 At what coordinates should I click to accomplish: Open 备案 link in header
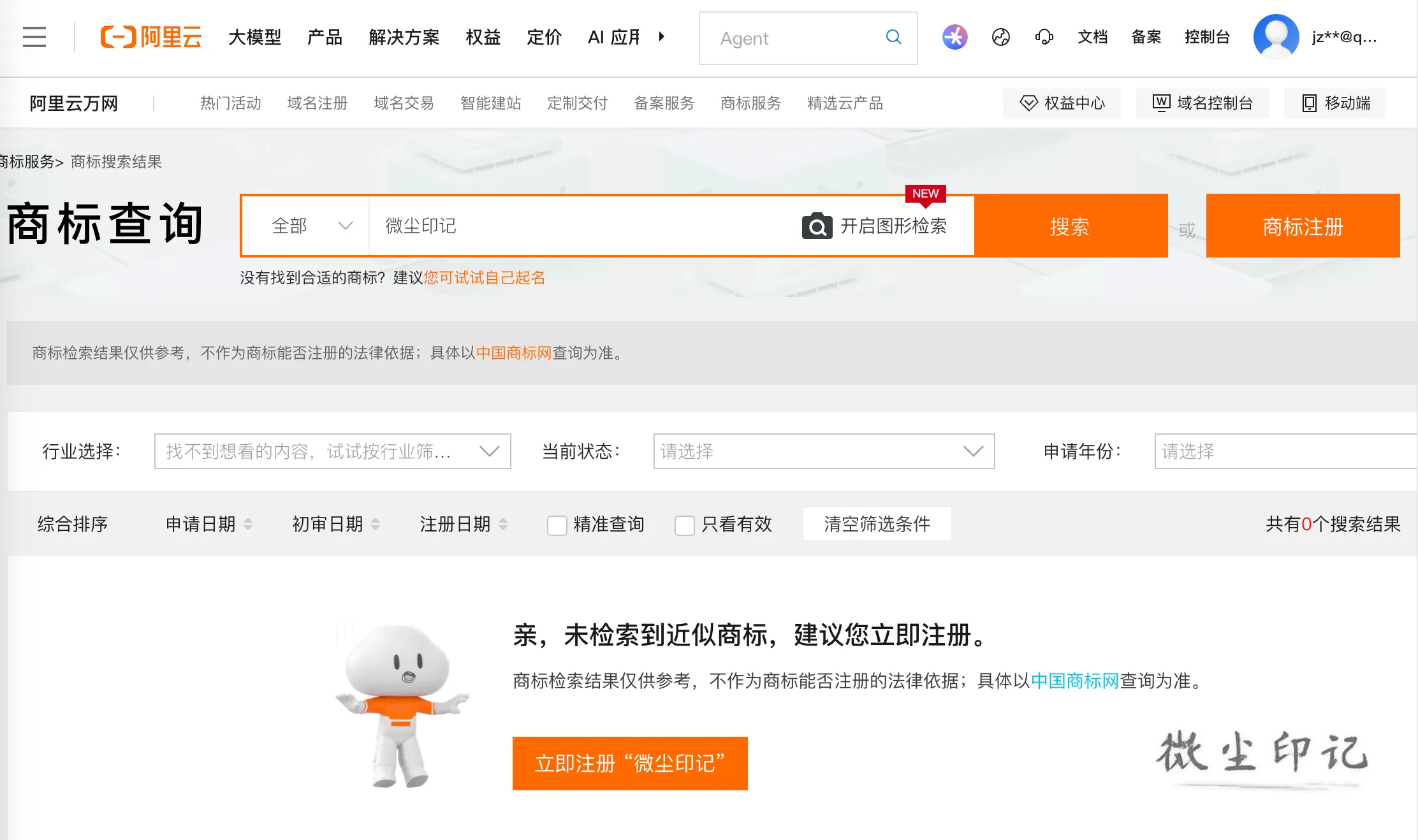pyautogui.click(x=1146, y=37)
